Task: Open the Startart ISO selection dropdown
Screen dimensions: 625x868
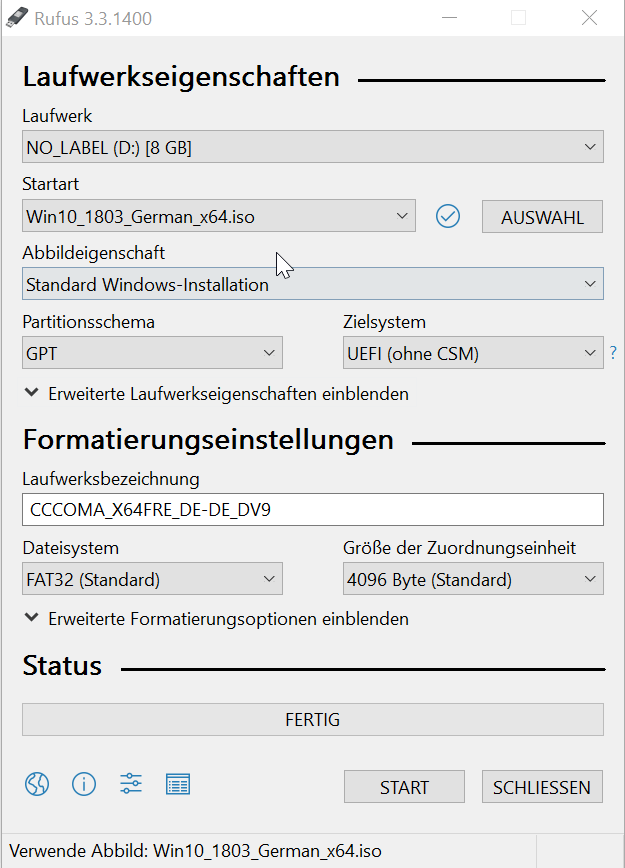Action: click(x=219, y=216)
